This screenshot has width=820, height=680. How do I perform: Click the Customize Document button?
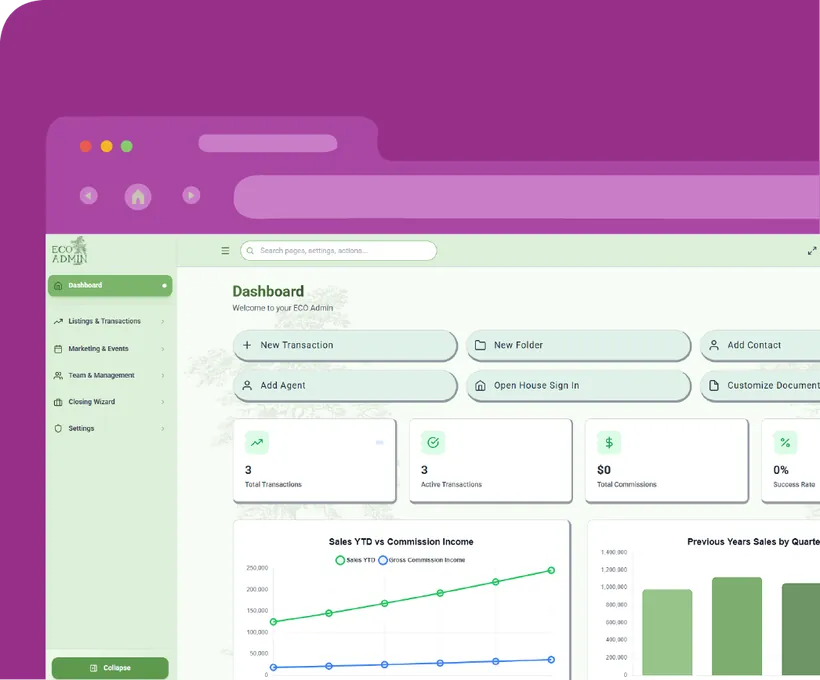pos(760,386)
